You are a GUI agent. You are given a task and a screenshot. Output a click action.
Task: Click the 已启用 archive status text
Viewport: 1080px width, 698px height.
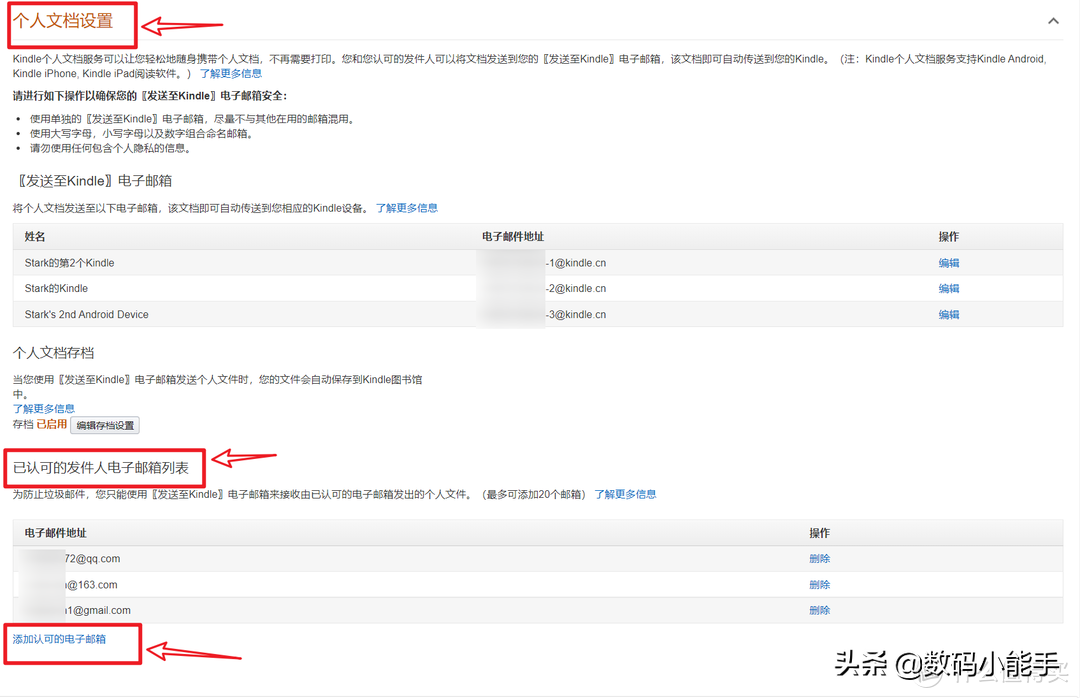(x=52, y=424)
